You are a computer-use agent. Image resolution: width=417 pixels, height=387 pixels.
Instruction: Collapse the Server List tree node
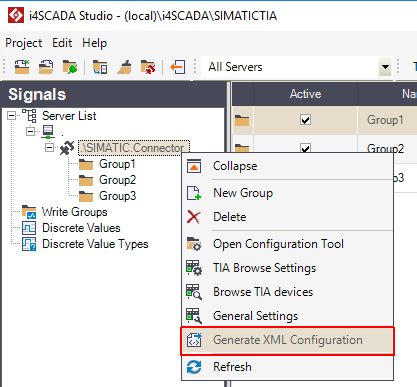[12, 116]
